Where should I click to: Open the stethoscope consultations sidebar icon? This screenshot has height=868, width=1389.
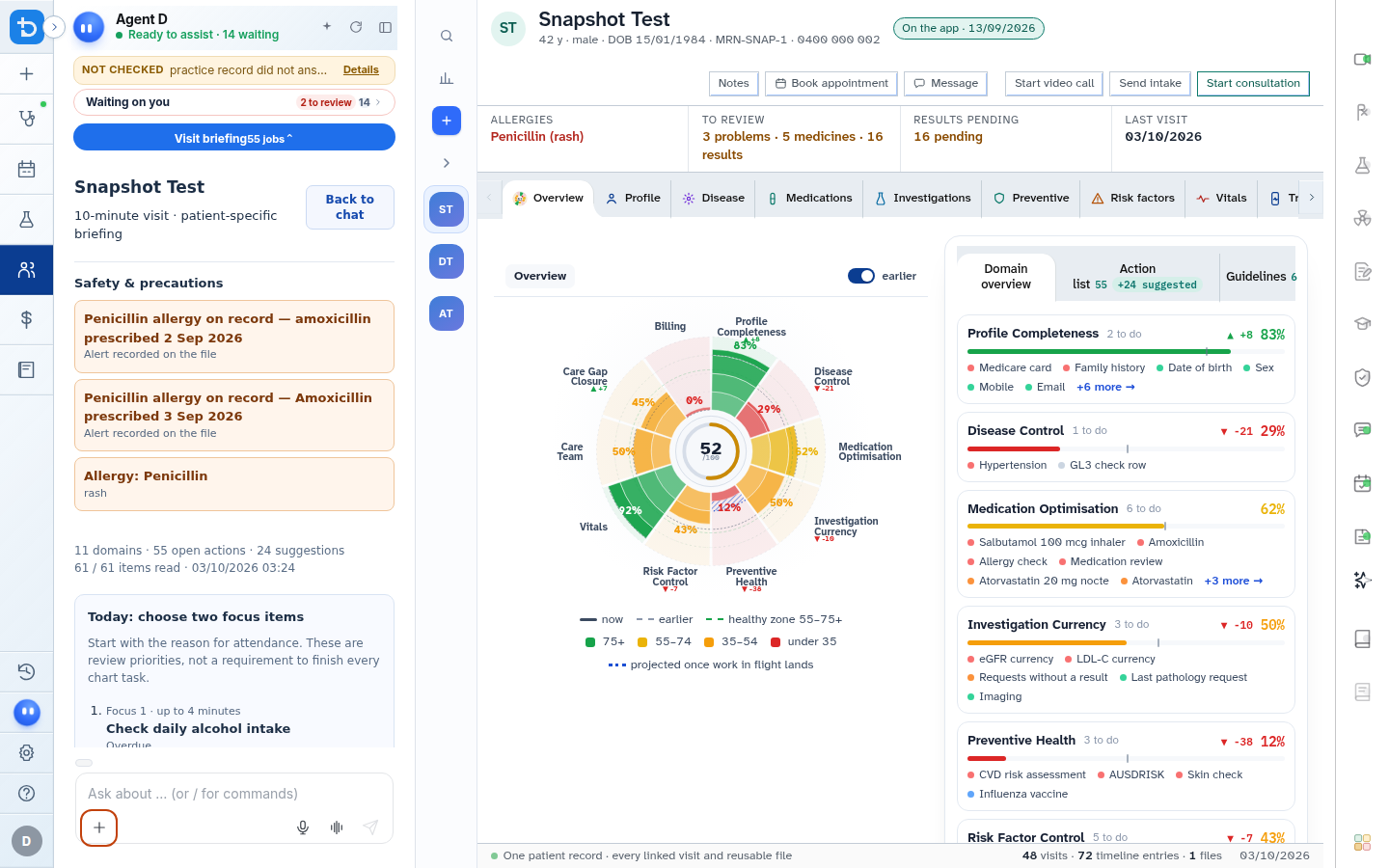(27, 119)
